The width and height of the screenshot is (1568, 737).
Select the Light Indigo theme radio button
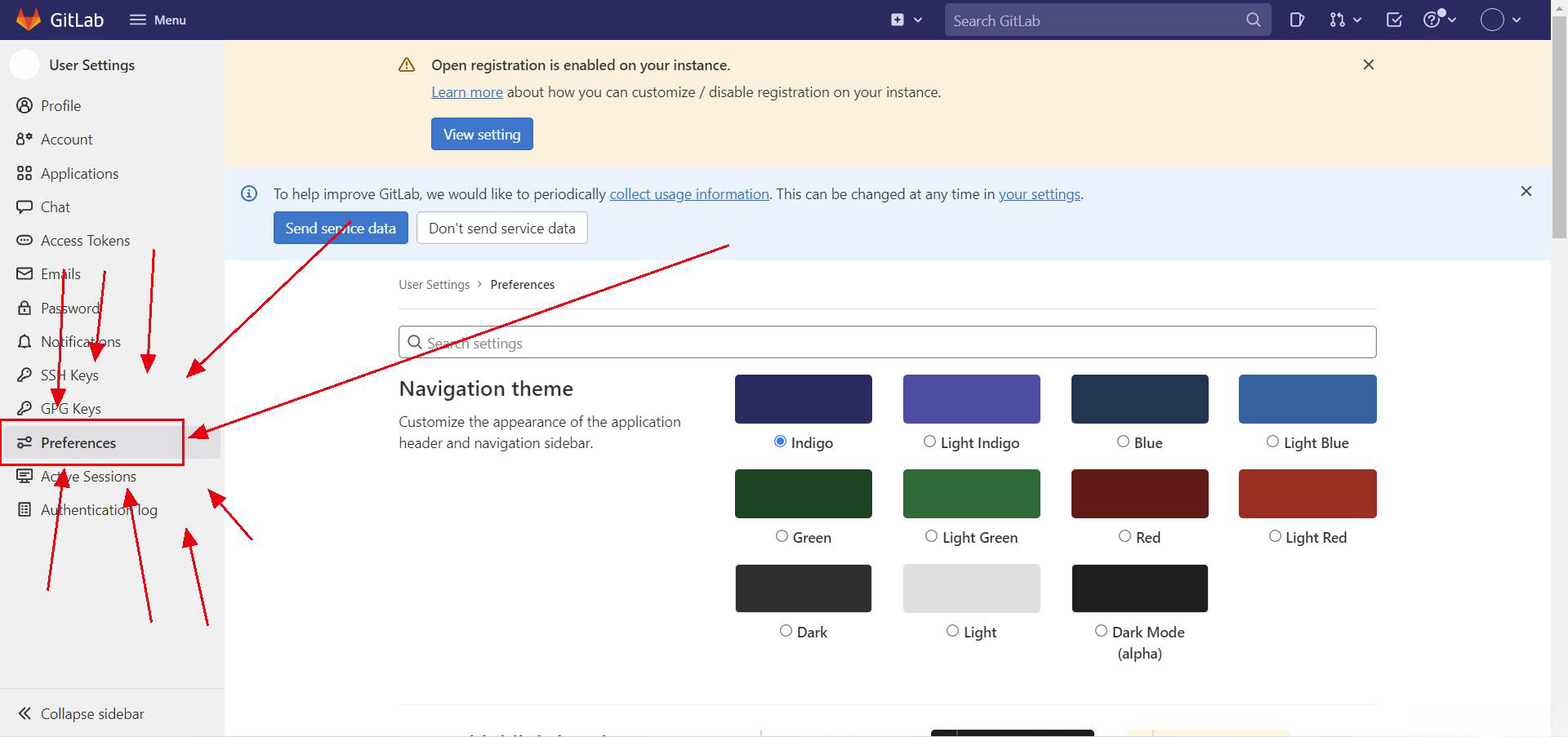click(929, 442)
